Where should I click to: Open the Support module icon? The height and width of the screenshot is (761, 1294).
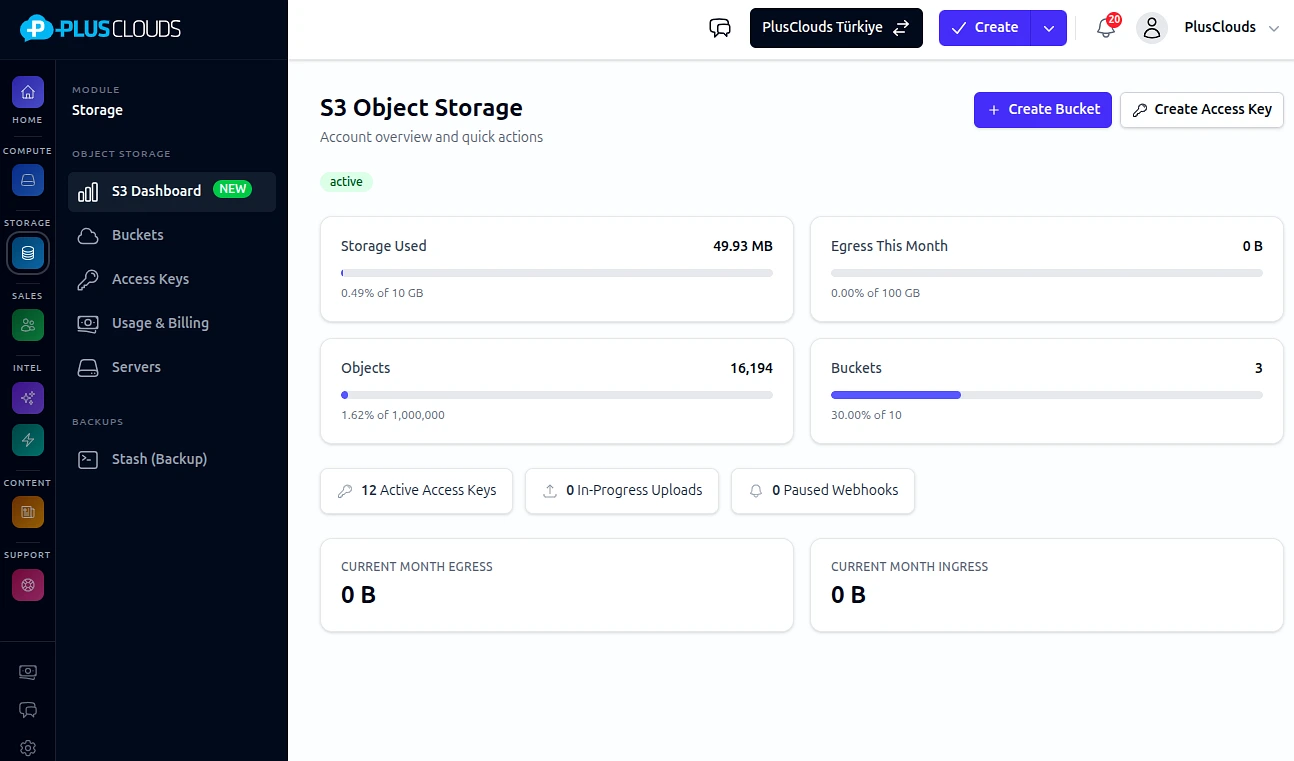point(28,585)
